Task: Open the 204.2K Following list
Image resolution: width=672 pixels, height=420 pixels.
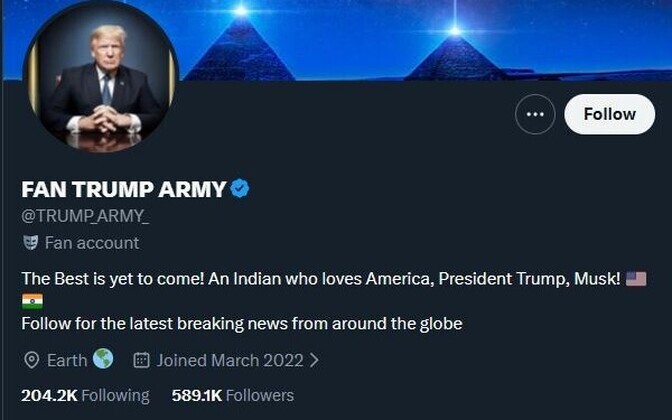Action: point(85,395)
